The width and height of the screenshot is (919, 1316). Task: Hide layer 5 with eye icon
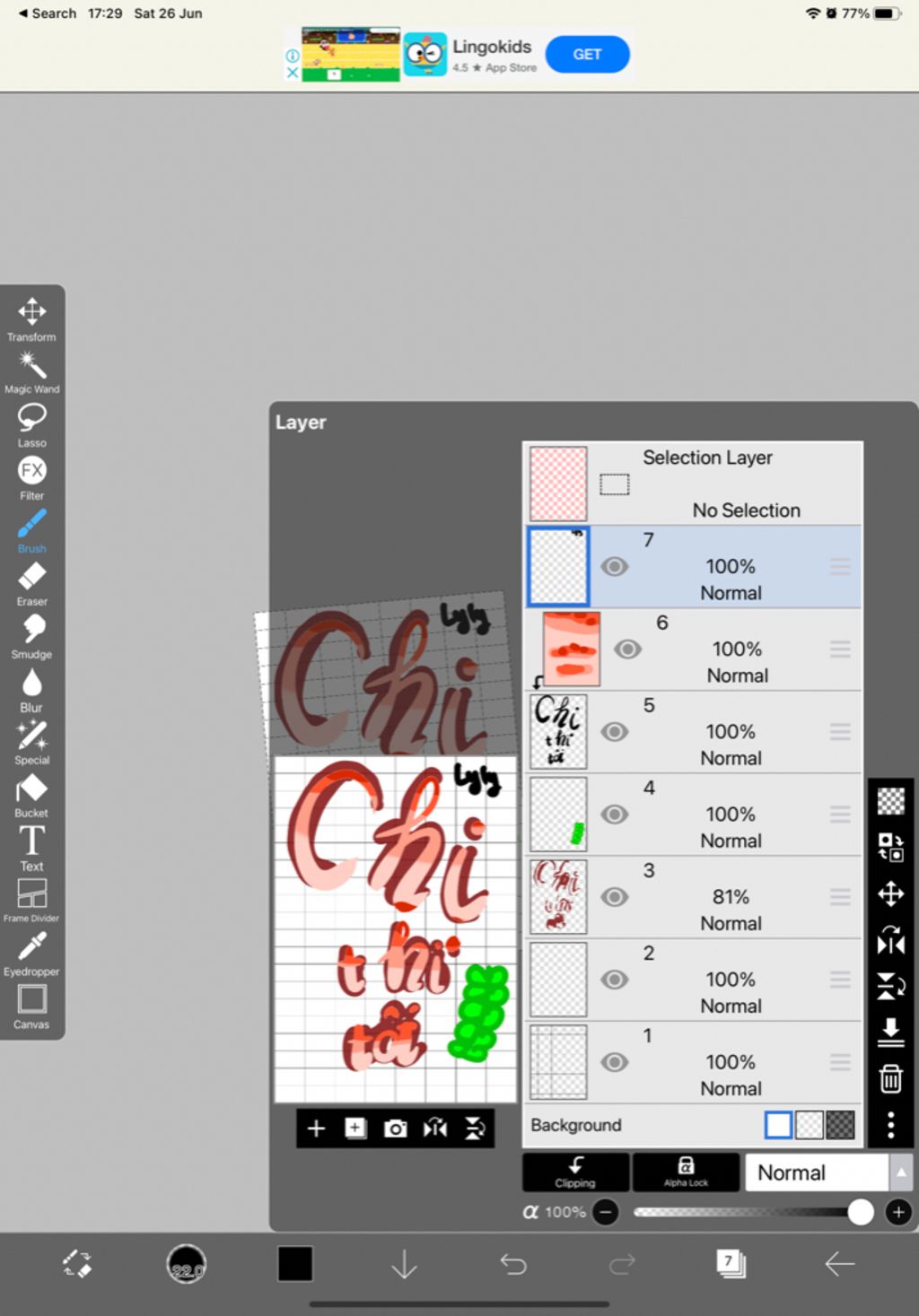click(x=614, y=731)
